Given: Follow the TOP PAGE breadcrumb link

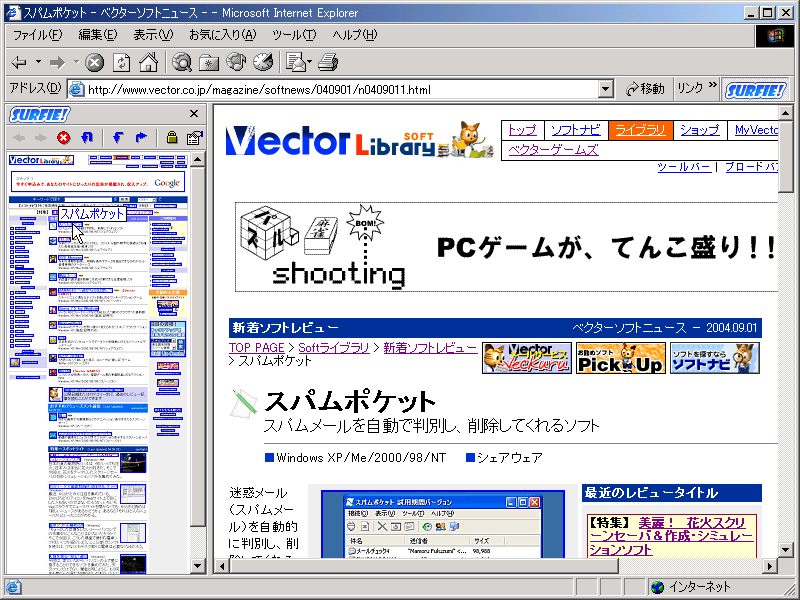Looking at the screenshot, I should point(257,348).
